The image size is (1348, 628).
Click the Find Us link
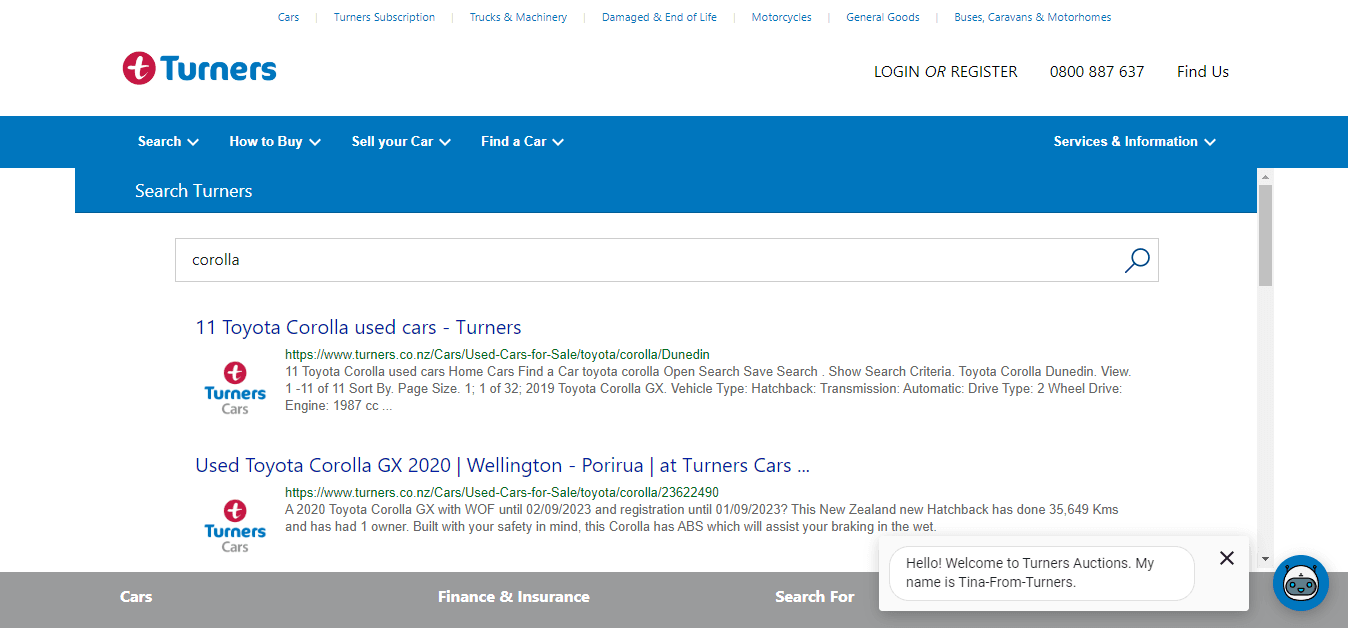tap(1202, 71)
